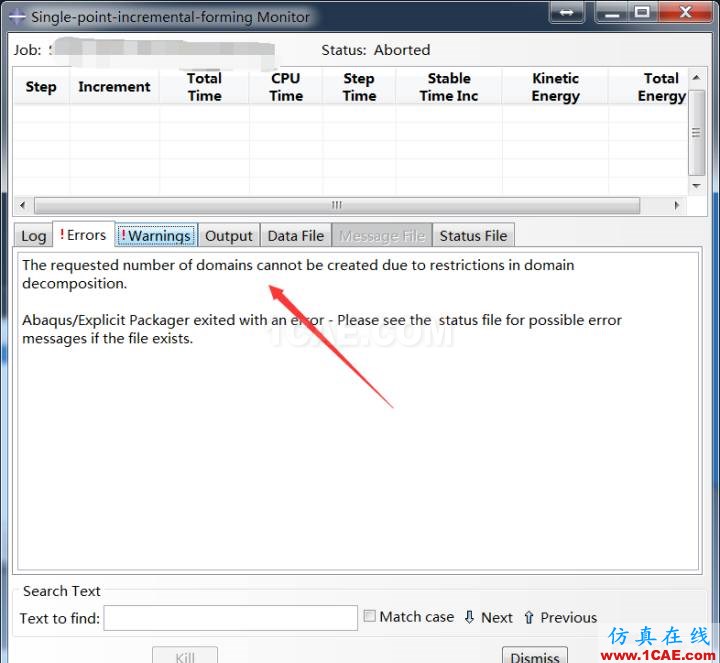The image size is (720, 663).
Task: Click the Step Time column header
Action: click(359, 87)
